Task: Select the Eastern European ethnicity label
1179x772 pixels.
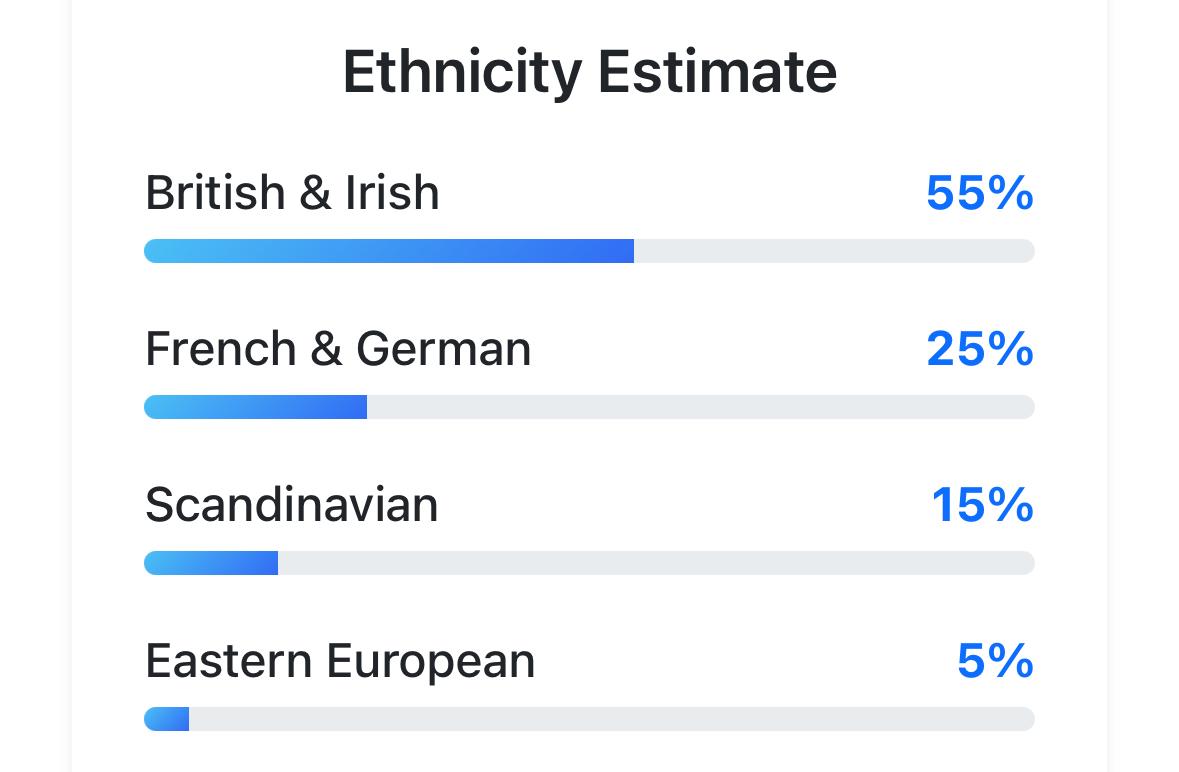Action: coord(340,661)
